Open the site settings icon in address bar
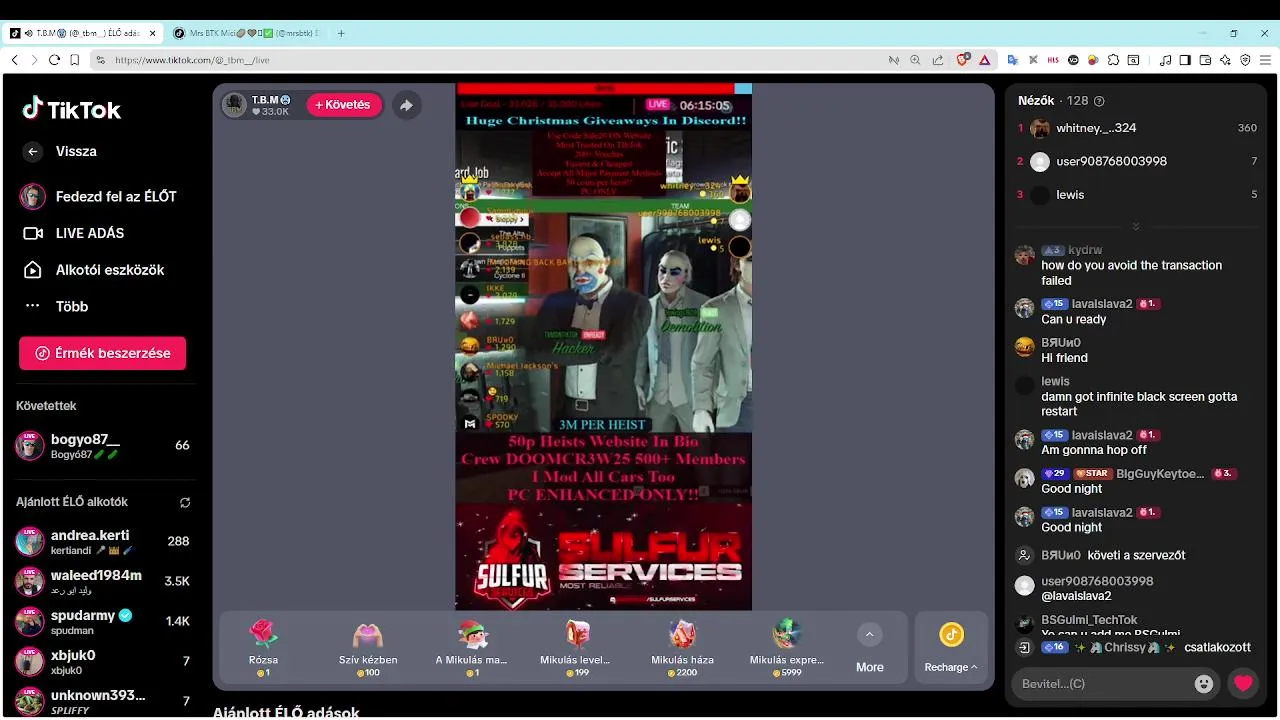 [x=100, y=60]
